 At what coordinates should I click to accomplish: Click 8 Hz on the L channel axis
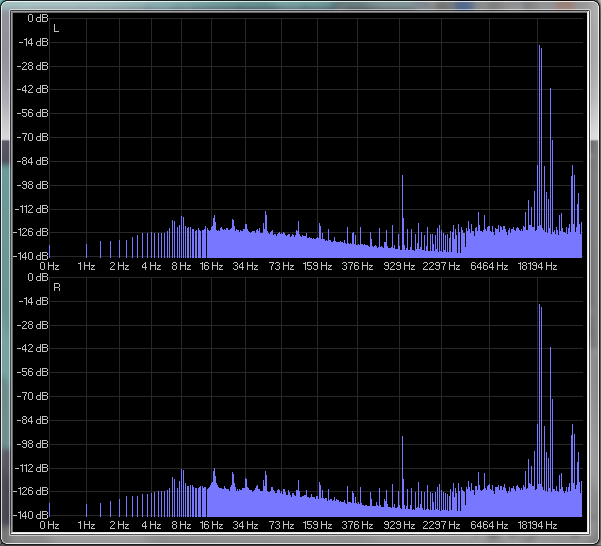[181, 266]
